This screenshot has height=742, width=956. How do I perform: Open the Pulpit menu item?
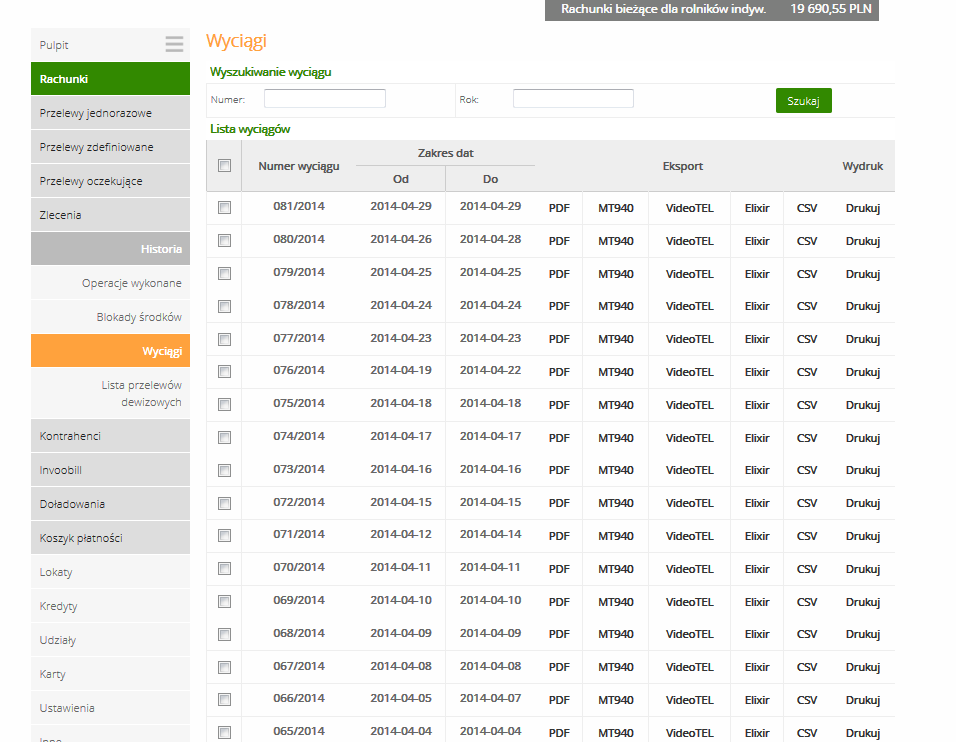click(110, 45)
